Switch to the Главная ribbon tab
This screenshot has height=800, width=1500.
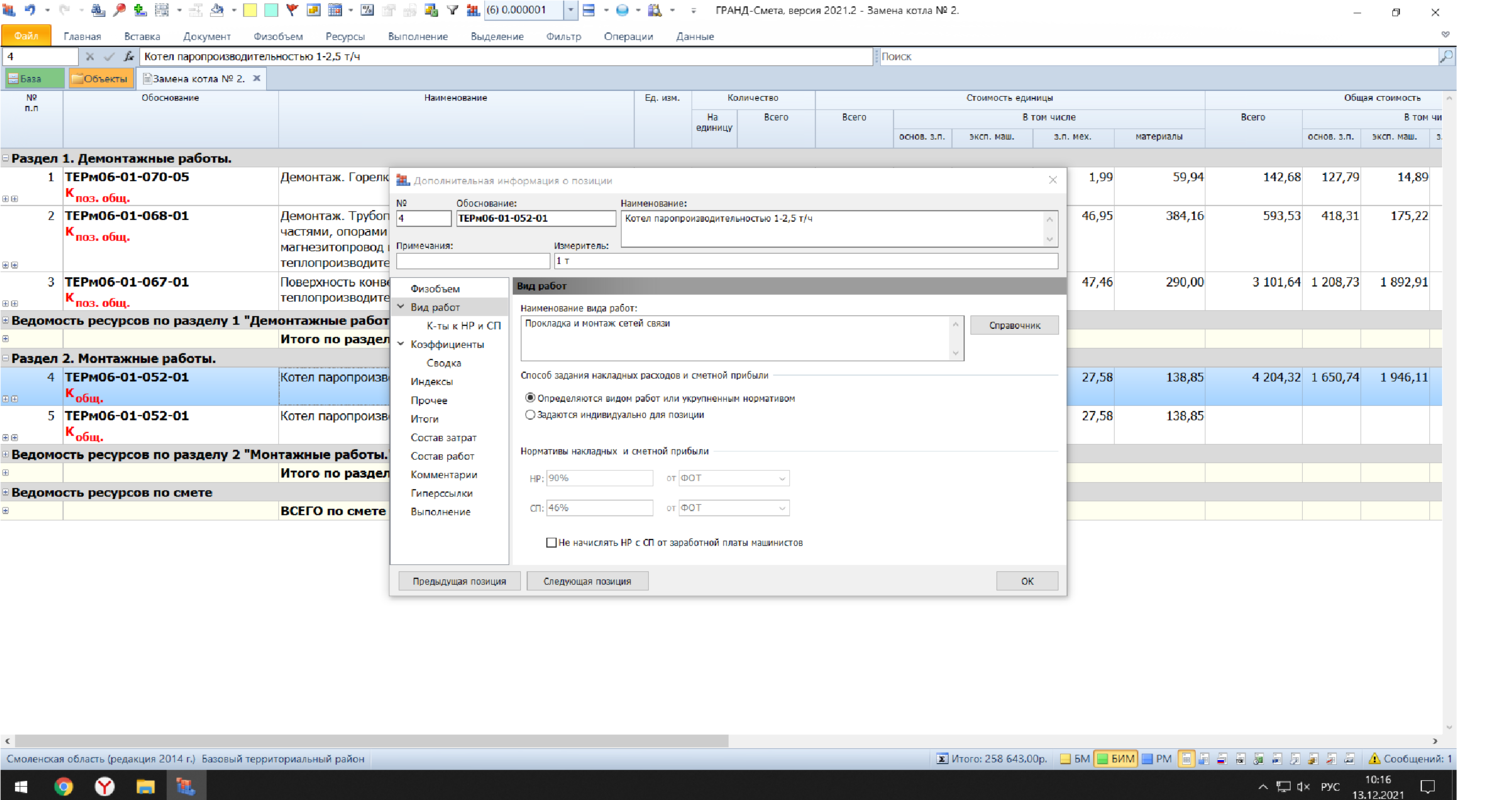pos(82,37)
